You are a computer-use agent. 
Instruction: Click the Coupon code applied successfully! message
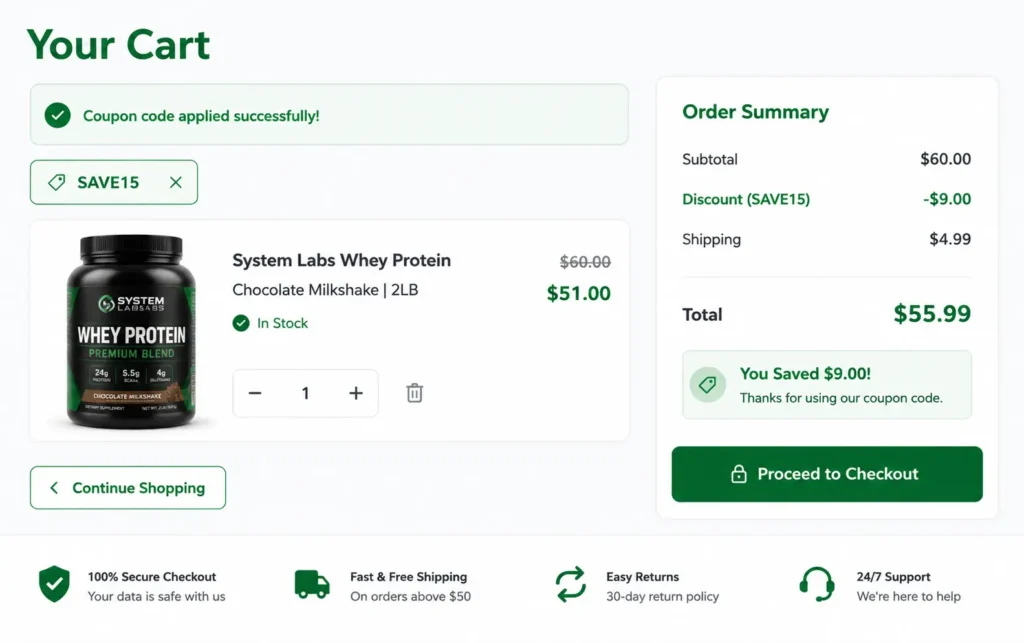201,116
